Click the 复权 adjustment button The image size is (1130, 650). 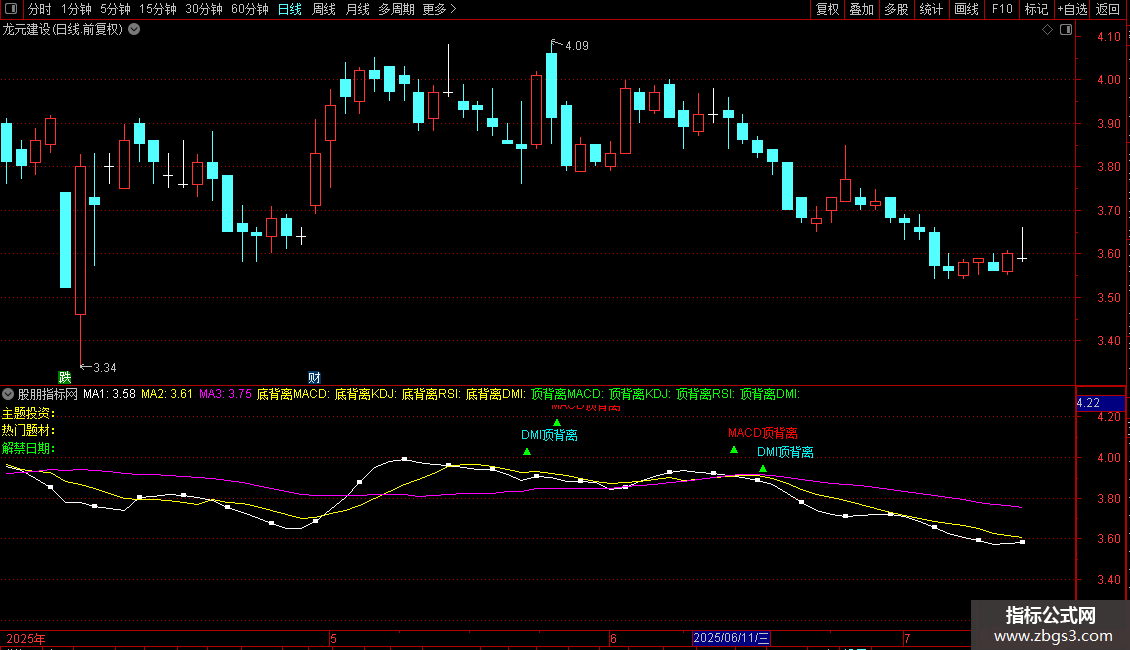point(827,9)
